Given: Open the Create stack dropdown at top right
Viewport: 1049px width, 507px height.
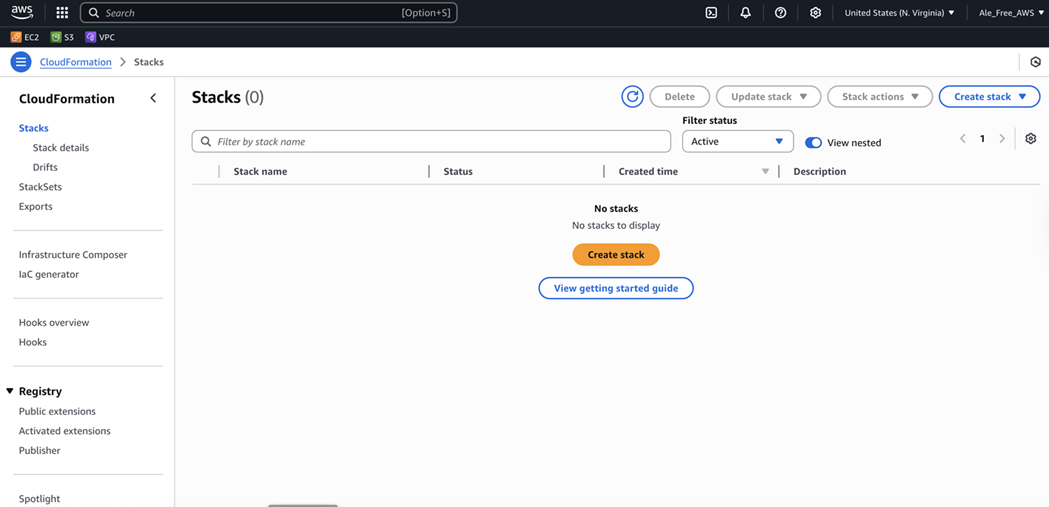Looking at the screenshot, I should [989, 97].
